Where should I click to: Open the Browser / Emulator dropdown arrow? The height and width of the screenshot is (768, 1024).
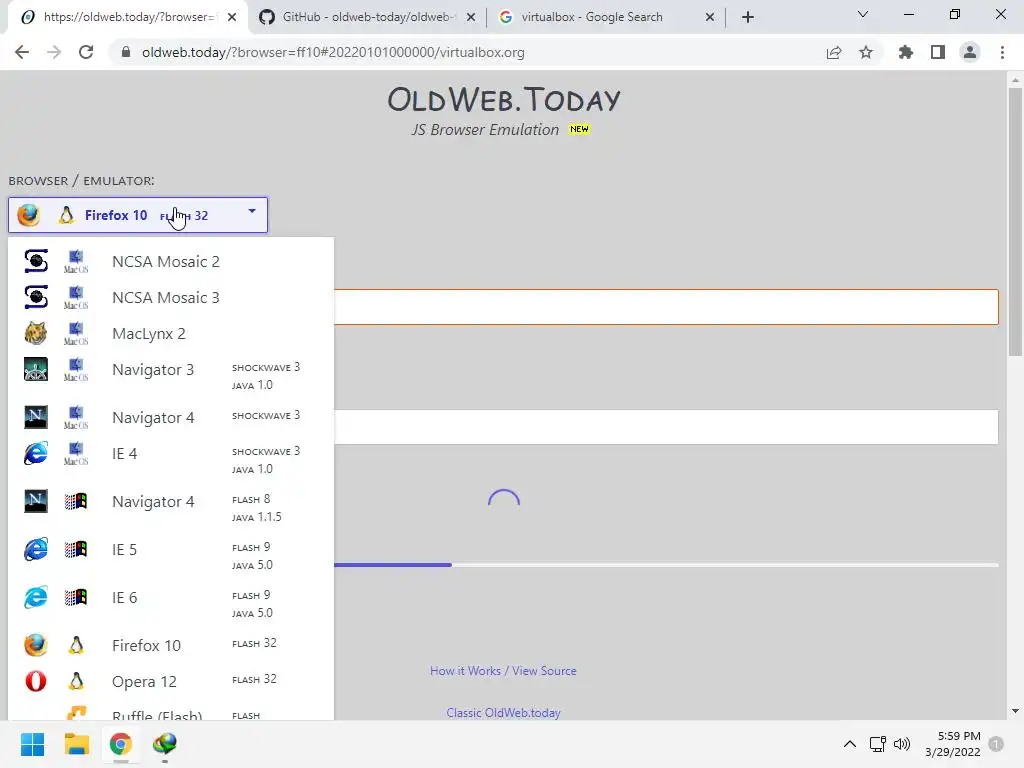252,211
